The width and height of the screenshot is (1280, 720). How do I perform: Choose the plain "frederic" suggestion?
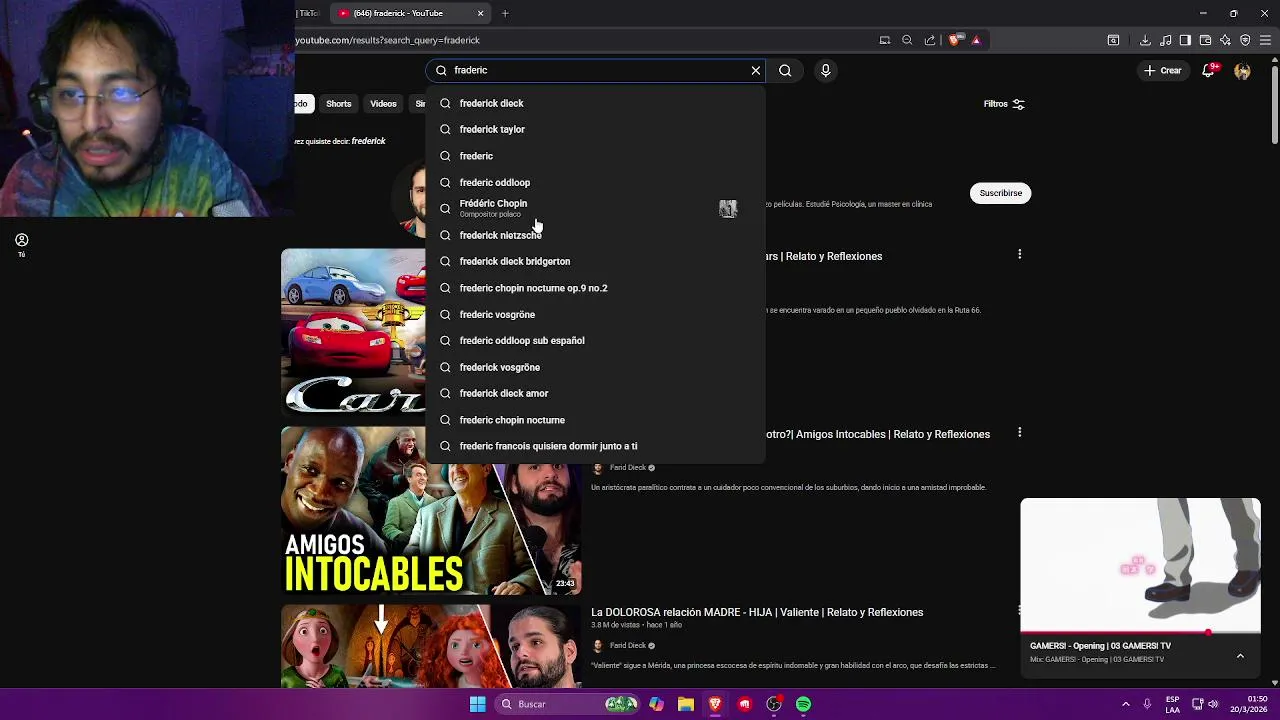pyautogui.click(x=596, y=156)
